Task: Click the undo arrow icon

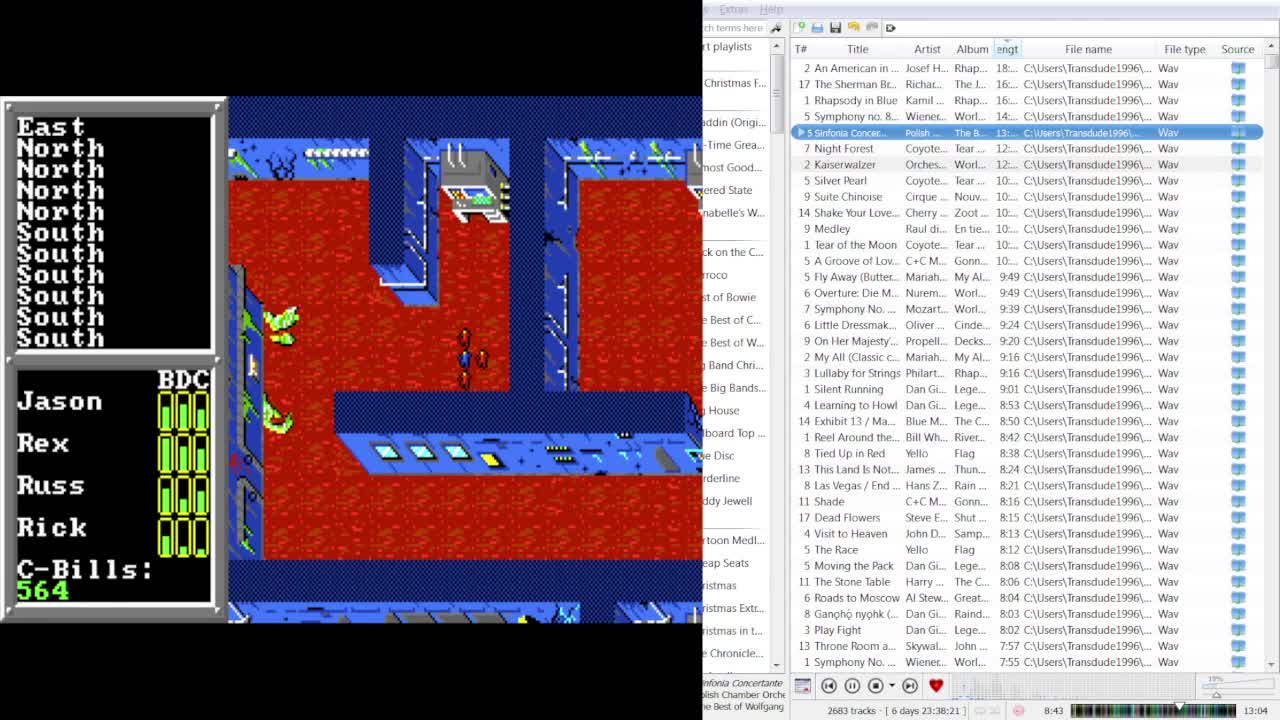Action: pyautogui.click(x=852, y=27)
